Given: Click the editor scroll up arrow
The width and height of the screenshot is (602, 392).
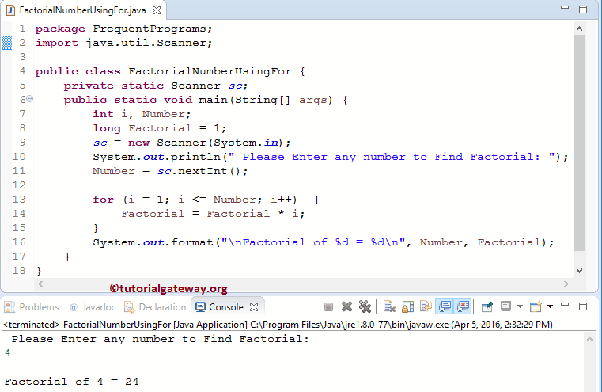Looking at the screenshot, I should (x=579, y=28).
